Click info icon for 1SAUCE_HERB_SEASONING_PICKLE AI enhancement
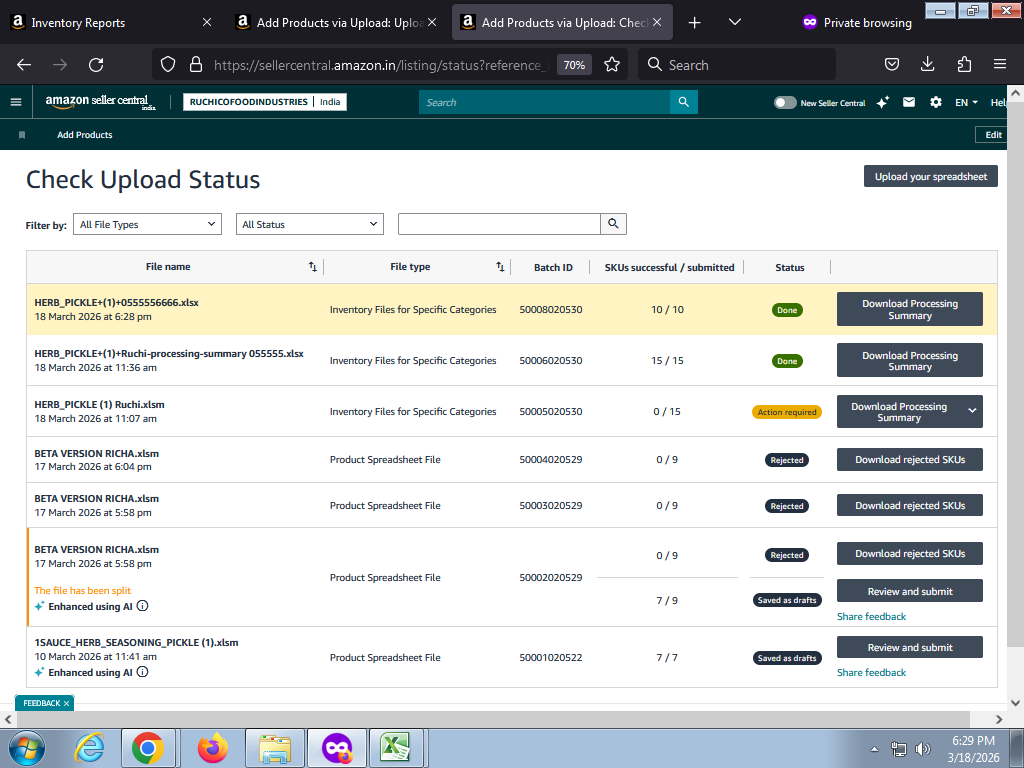The width and height of the screenshot is (1024, 768). pyautogui.click(x=142, y=672)
